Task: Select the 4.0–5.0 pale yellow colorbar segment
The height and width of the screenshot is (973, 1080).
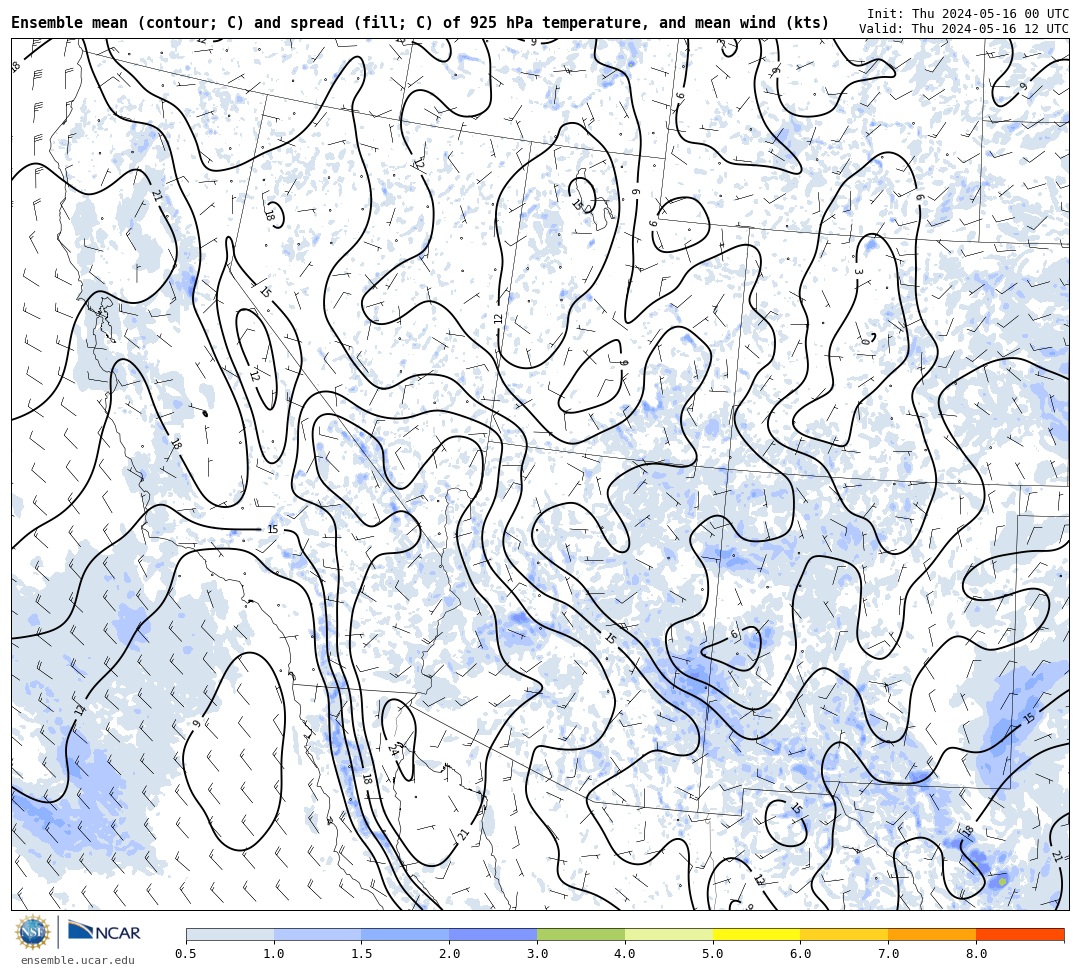Action: click(x=669, y=934)
